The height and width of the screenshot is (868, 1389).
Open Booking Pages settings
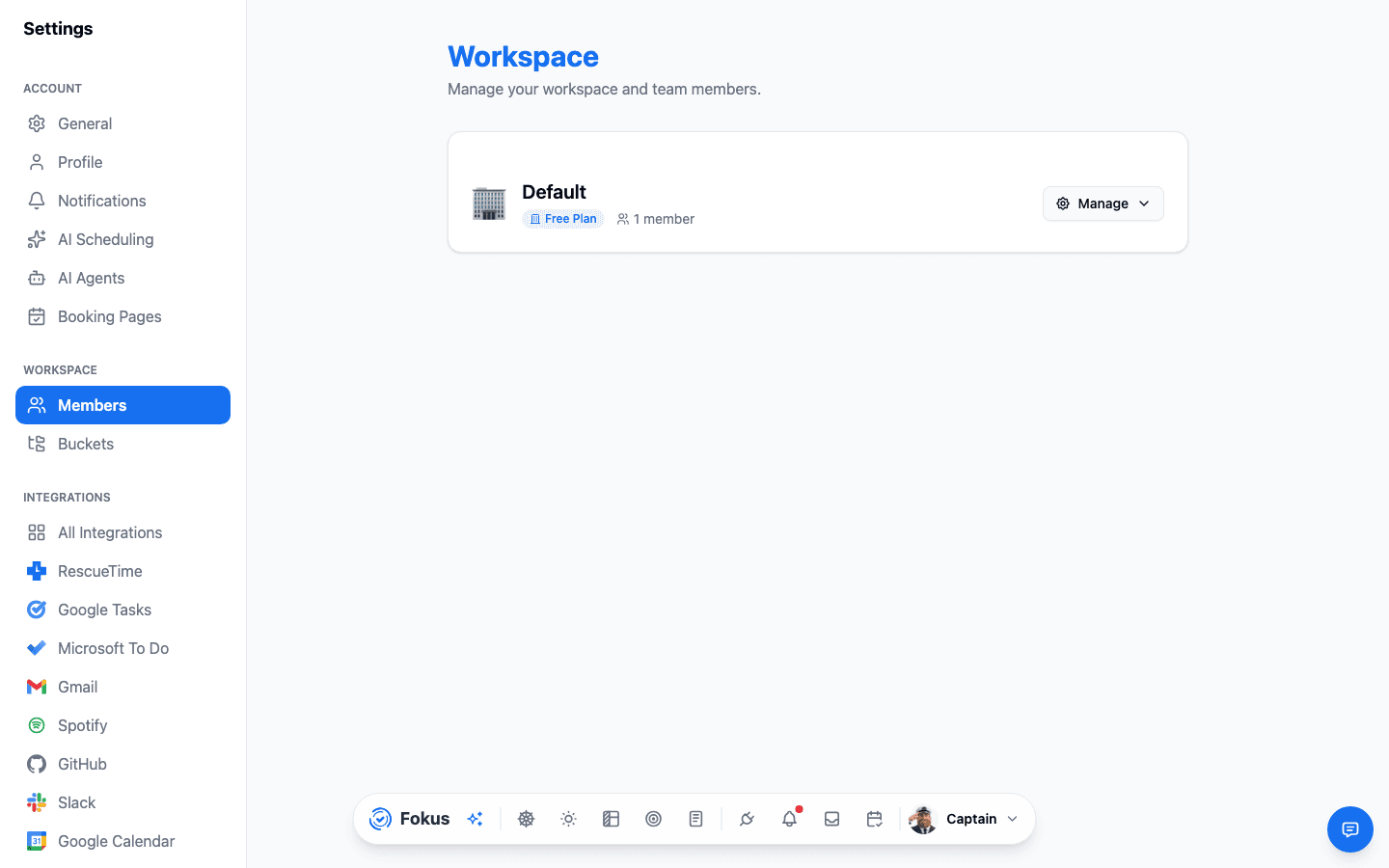pyautogui.click(x=123, y=316)
